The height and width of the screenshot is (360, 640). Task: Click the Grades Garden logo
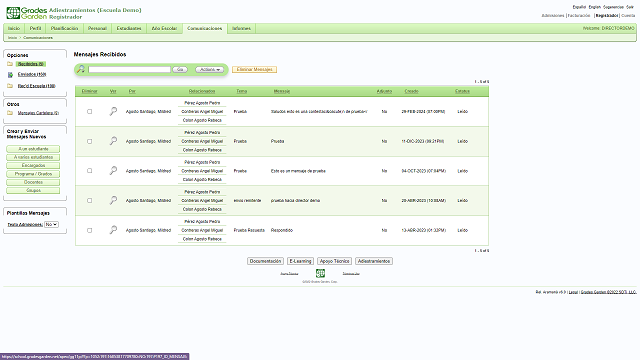tap(27, 13)
